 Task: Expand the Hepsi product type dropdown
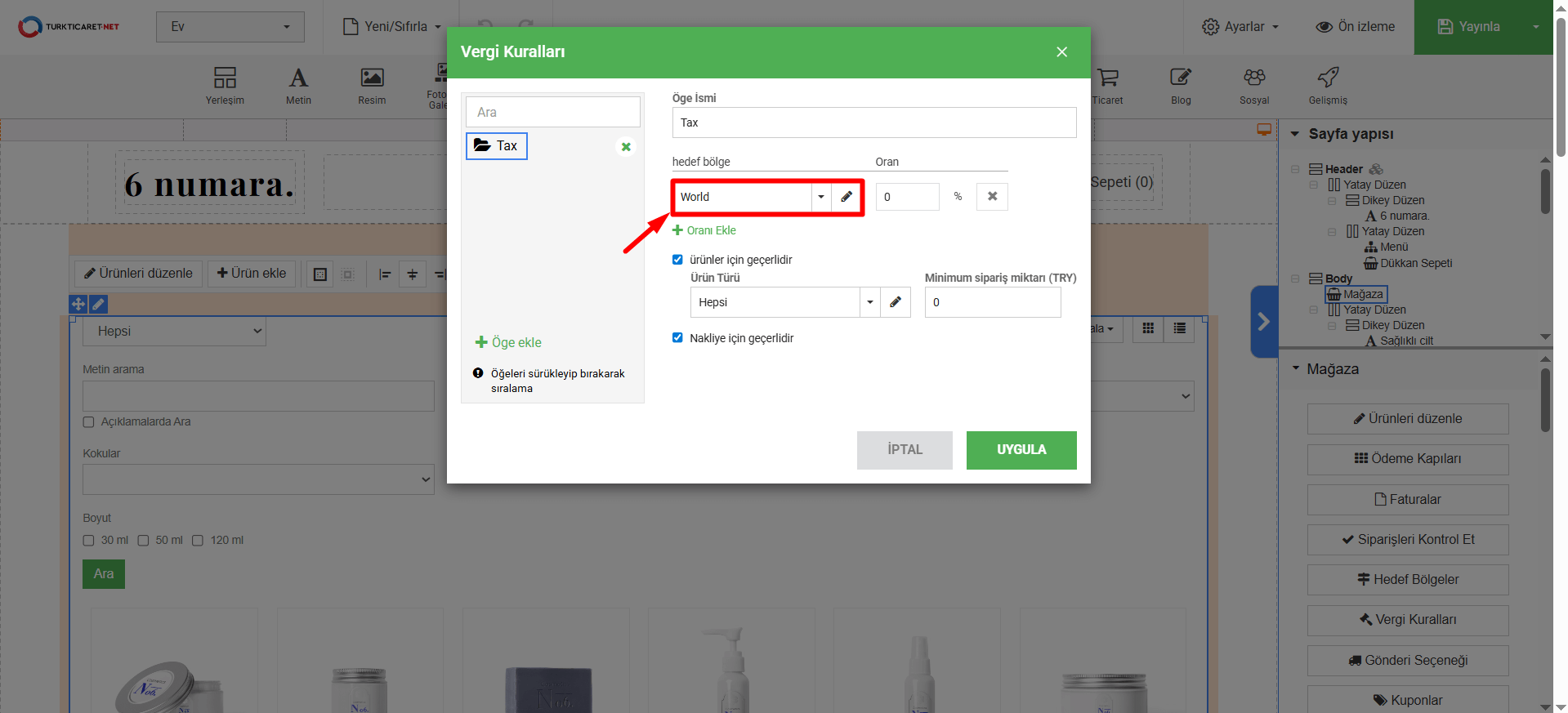click(869, 302)
